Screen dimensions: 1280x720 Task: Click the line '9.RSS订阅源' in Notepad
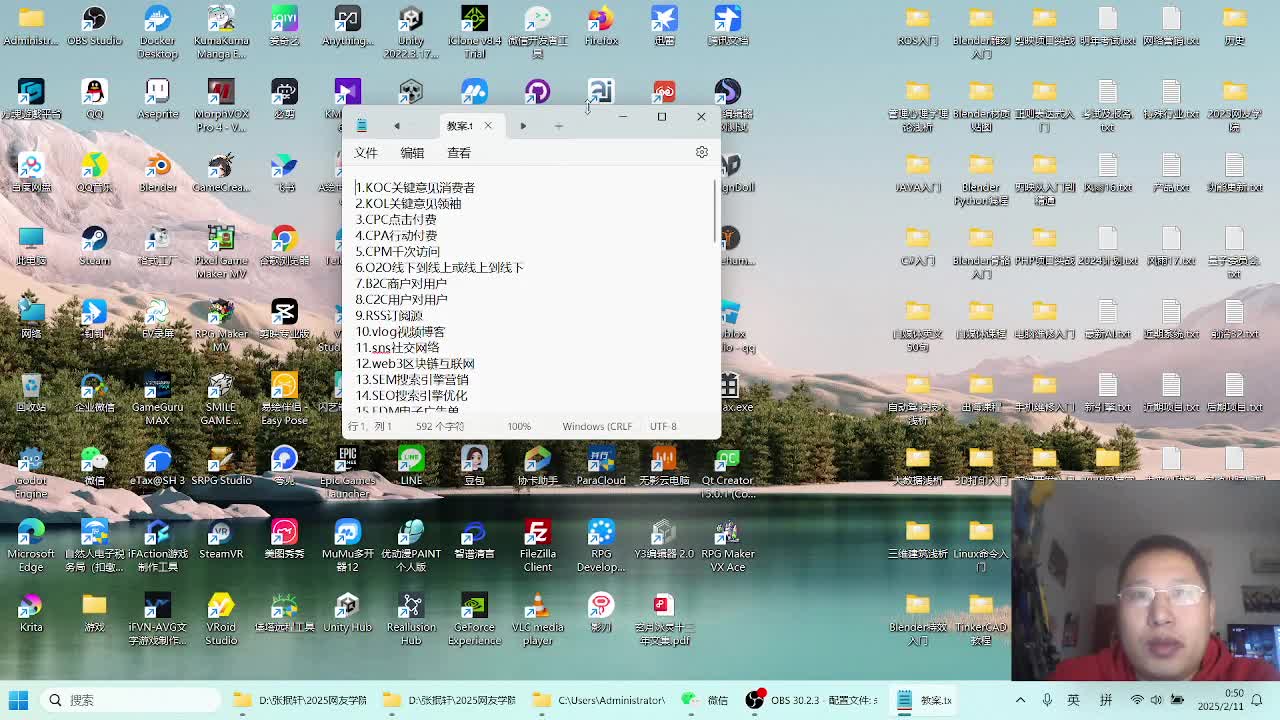pos(389,315)
